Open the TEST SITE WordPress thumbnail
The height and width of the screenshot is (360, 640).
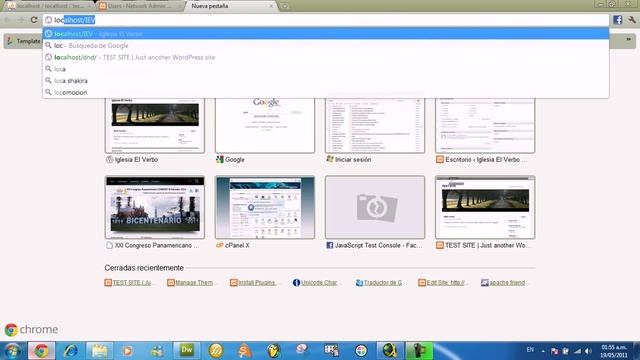click(485, 207)
